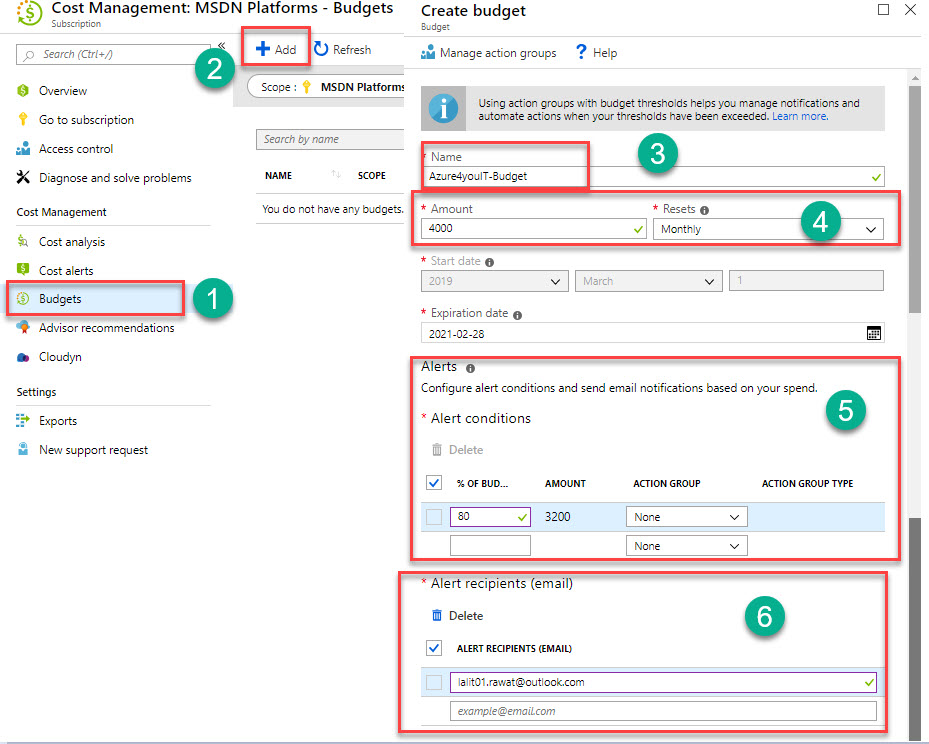Select Cost alerts in the sidebar
Viewport: 929px width, 744px height.
tap(66, 270)
